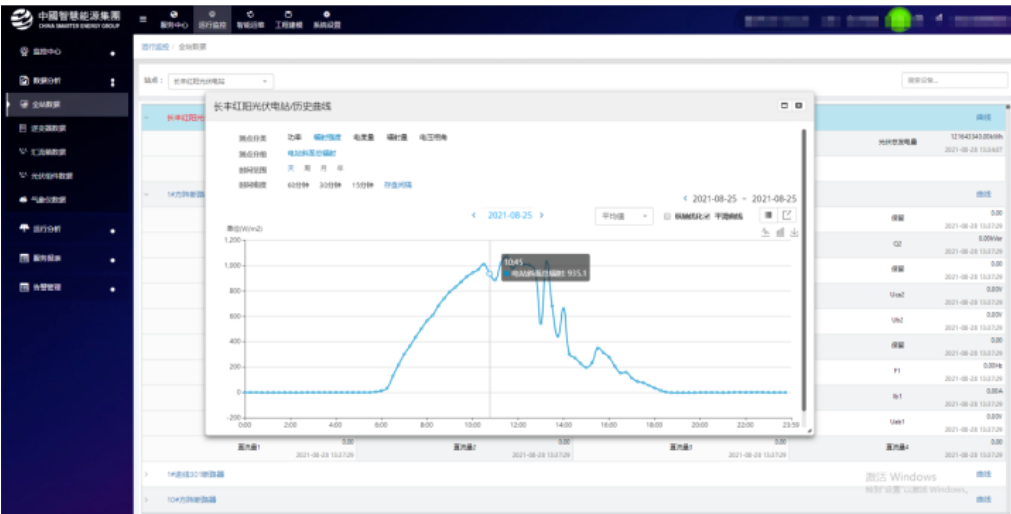Download the chart as image icon
The image size is (1011, 514).
(x=794, y=232)
